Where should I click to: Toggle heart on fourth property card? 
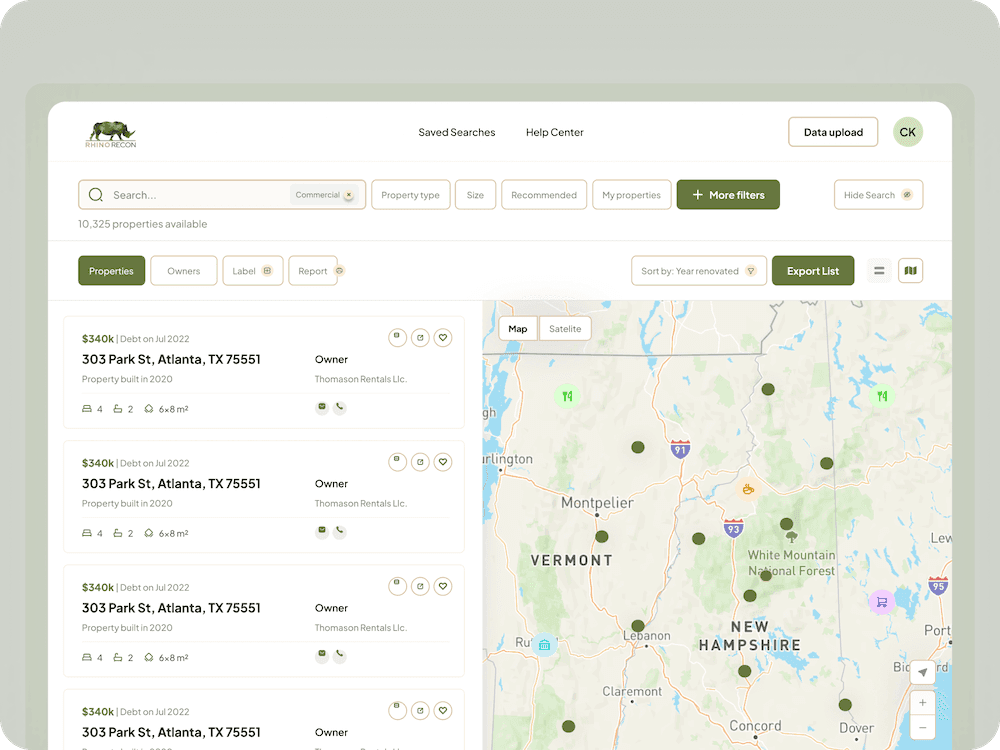[x=443, y=710]
